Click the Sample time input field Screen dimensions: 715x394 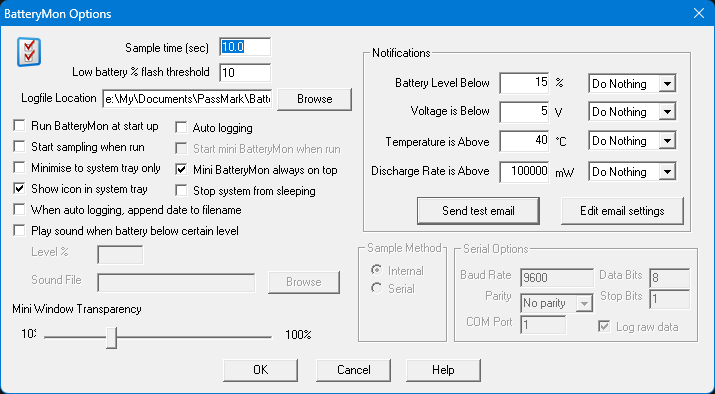tap(245, 47)
